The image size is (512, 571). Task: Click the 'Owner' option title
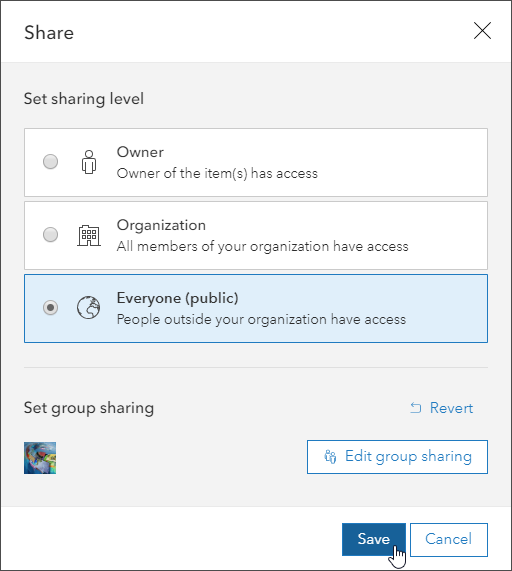click(x=140, y=152)
